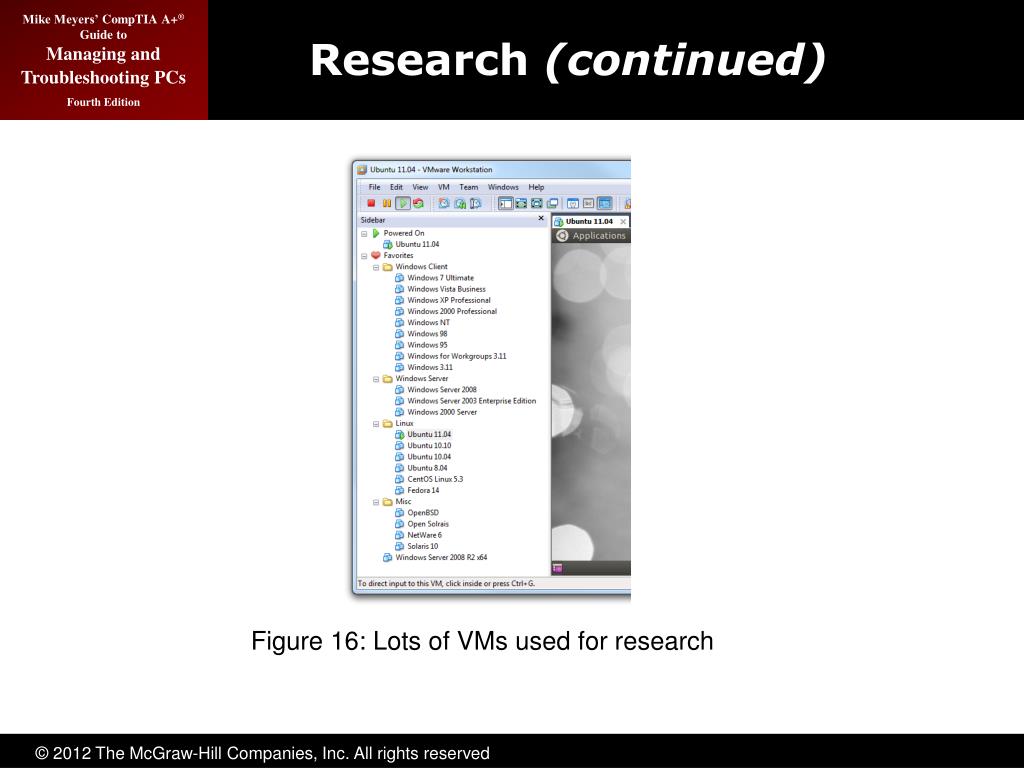Collapse the Powered On tree node
This screenshot has height=768, width=1024.
(x=364, y=234)
